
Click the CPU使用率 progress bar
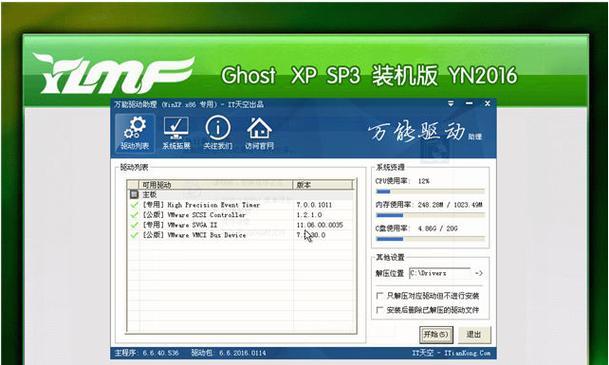pos(430,191)
